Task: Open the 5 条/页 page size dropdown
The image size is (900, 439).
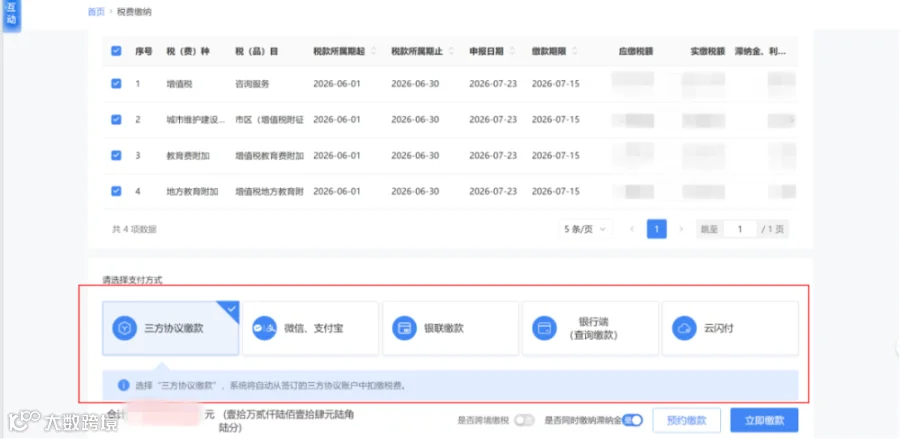Action: pyautogui.click(x=585, y=229)
